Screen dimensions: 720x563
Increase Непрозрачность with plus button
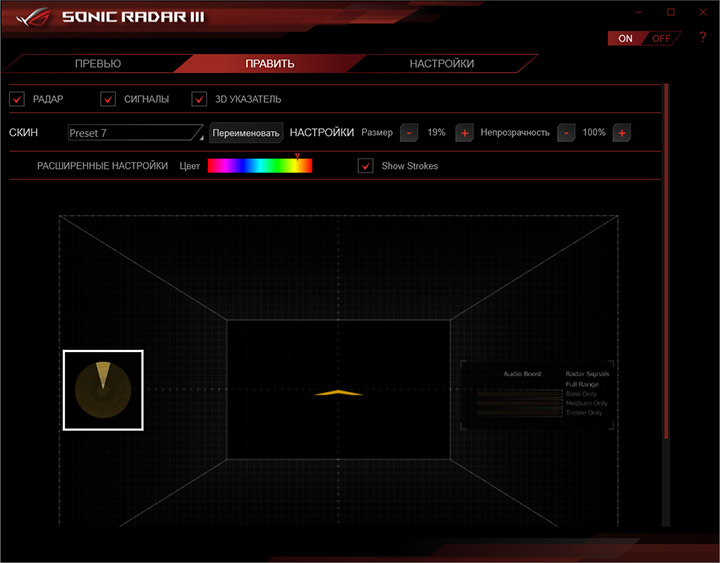coord(622,133)
